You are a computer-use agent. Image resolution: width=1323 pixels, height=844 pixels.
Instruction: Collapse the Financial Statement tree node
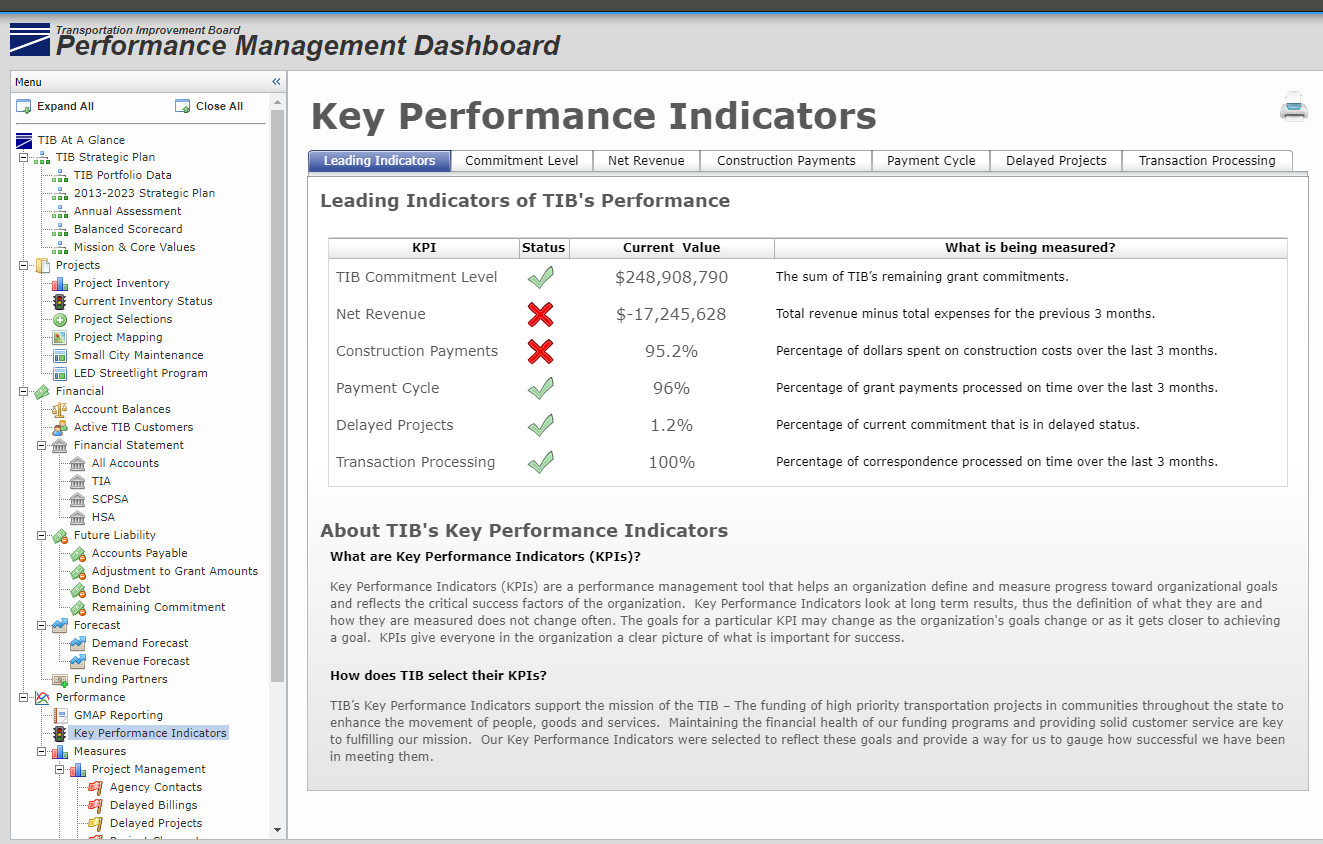(x=41, y=445)
